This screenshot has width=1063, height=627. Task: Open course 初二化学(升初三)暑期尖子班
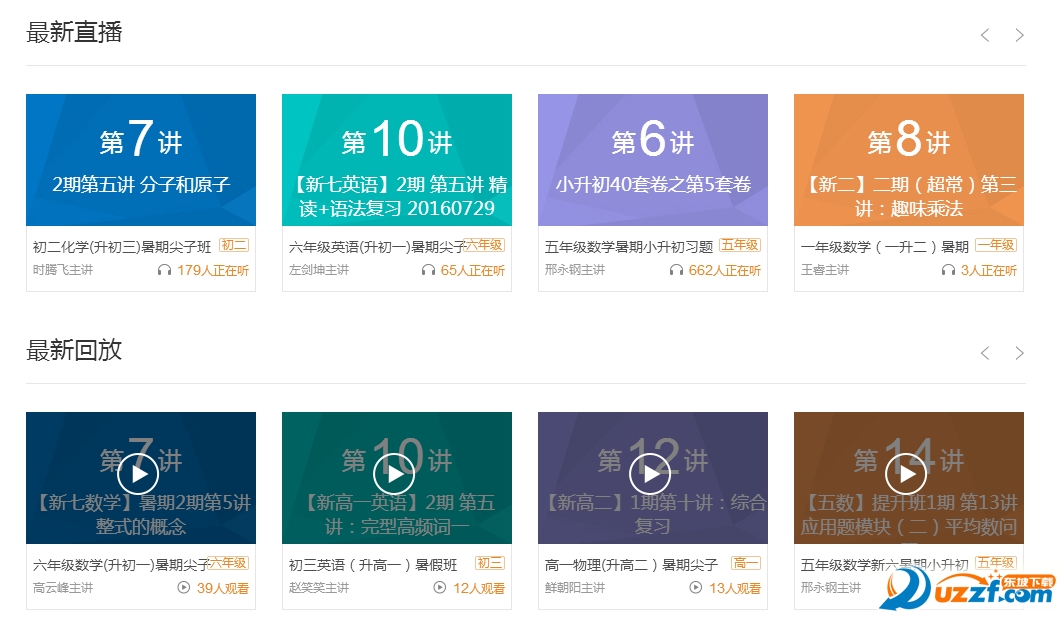pyautogui.click(x=122, y=247)
